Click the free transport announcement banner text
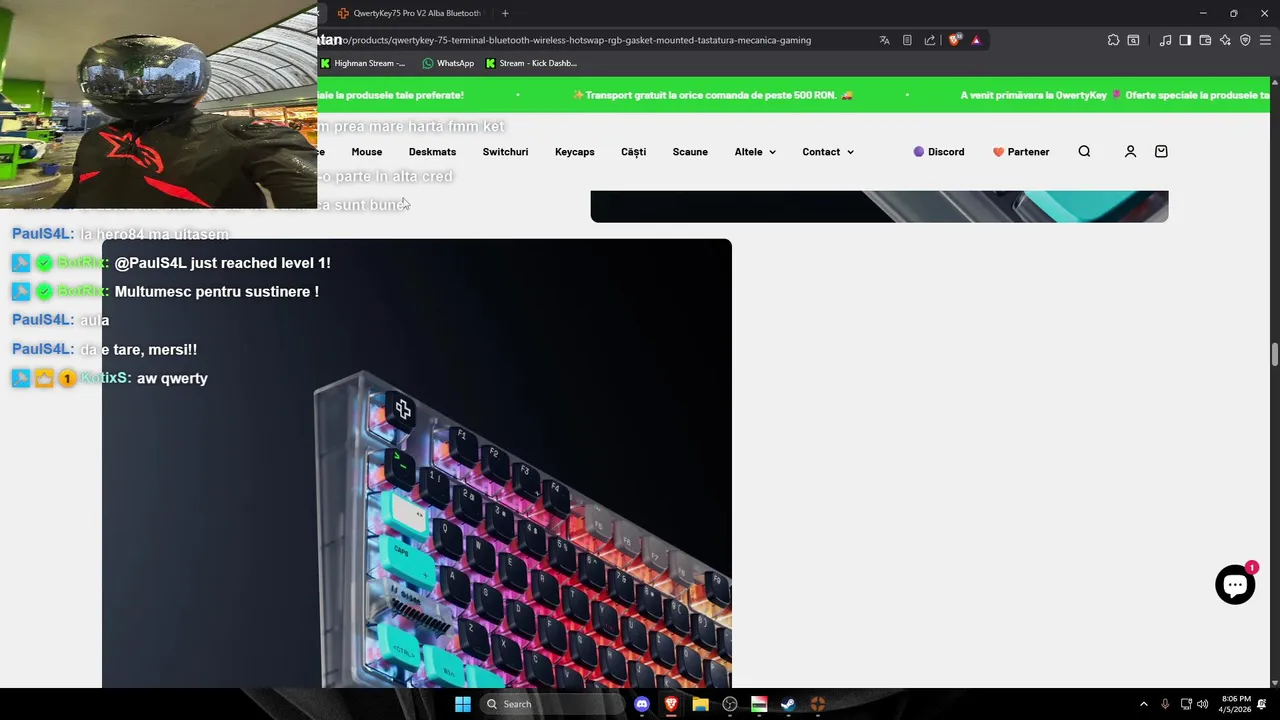Viewport: 1280px width, 720px height. tap(713, 95)
